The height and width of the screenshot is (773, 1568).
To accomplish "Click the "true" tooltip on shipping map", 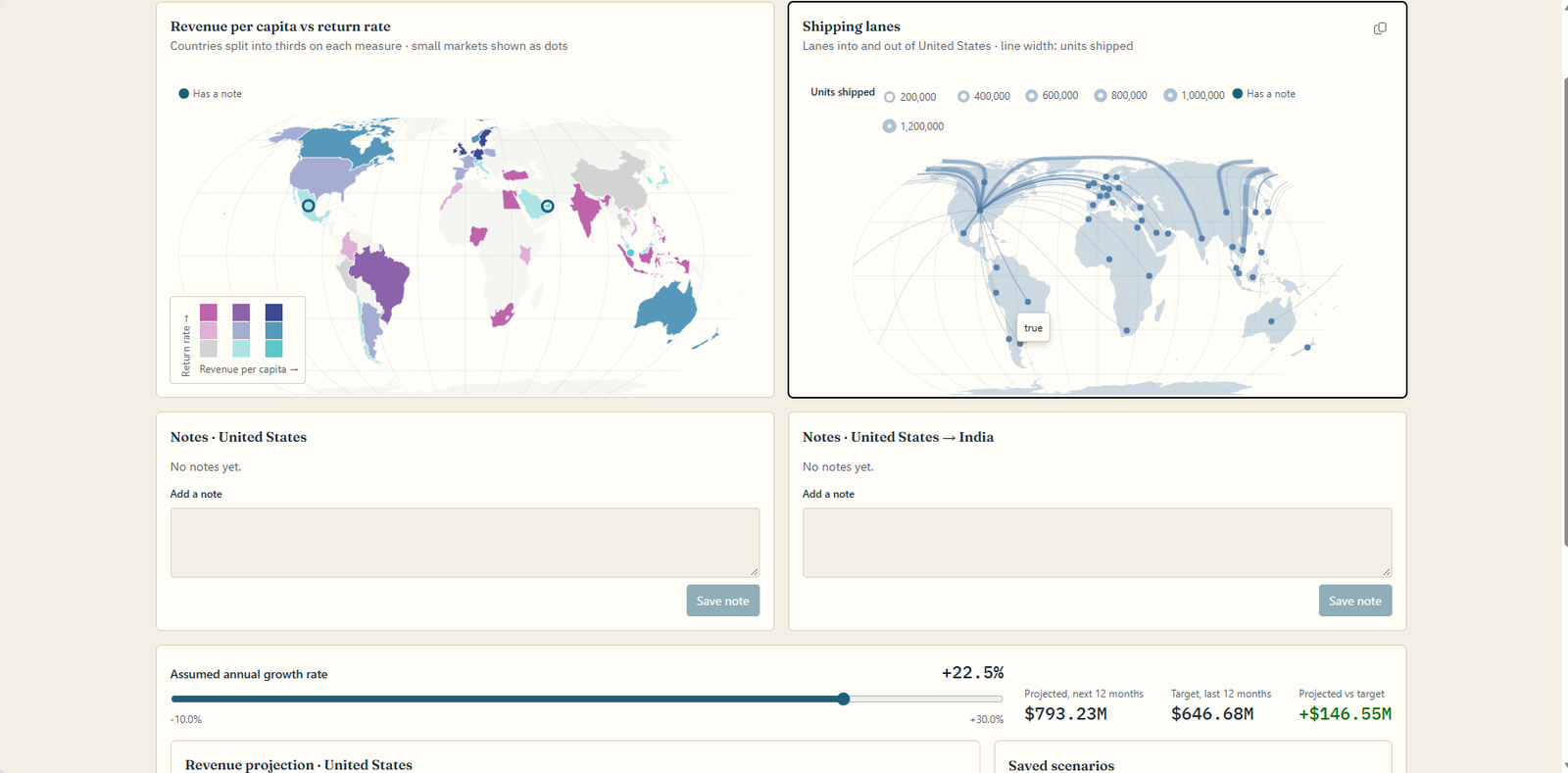I will [1033, 328].
